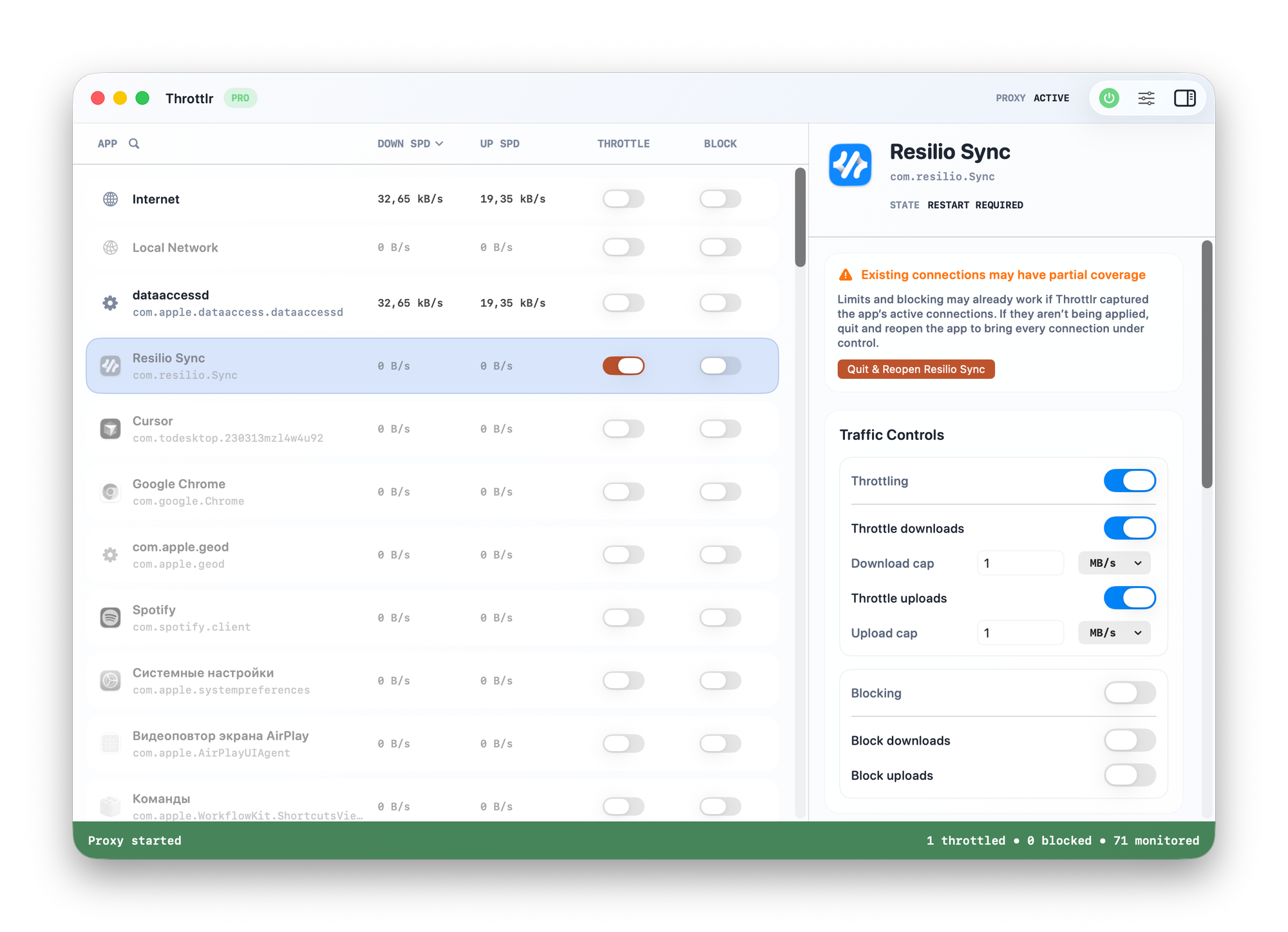Viewport: 1288px width, 932px height.
Task: Toggle block for Видеоповтор экрана AirPlay row
Action: (720, 744)
